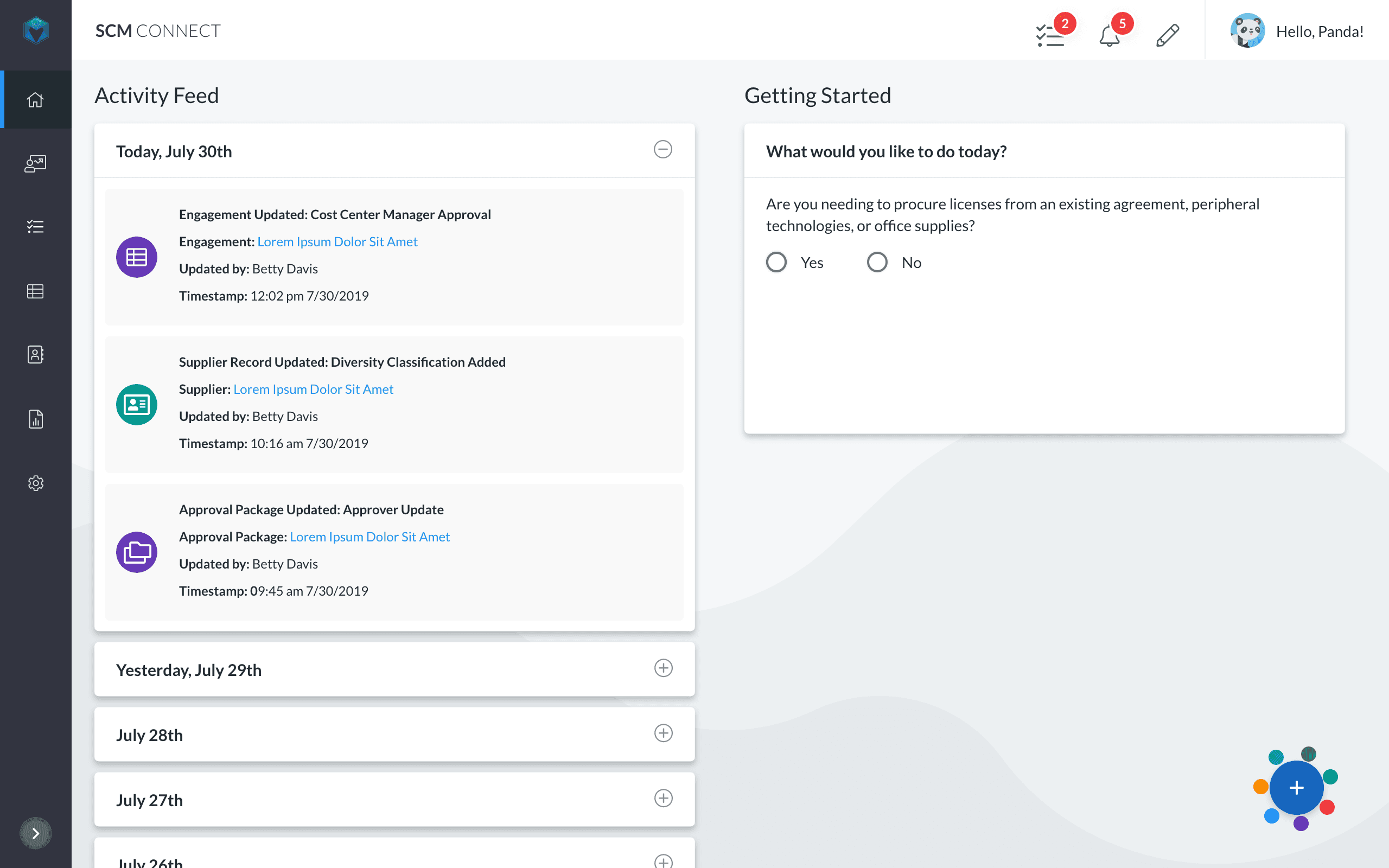Screen dimensions: 1389x868
Task: Click the pencil edit icon in header
Action: [1168, 35]
